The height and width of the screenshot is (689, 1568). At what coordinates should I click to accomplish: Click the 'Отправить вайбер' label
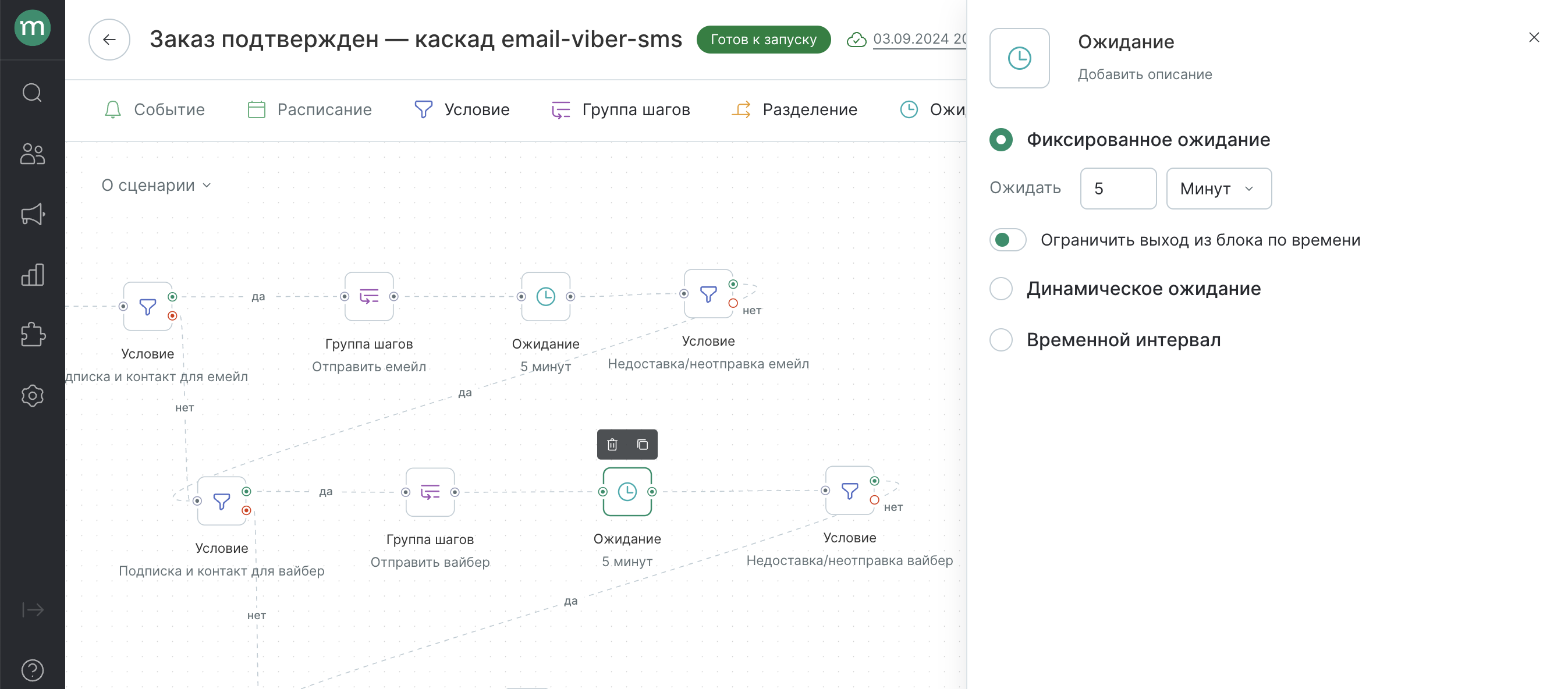point(430,562)
